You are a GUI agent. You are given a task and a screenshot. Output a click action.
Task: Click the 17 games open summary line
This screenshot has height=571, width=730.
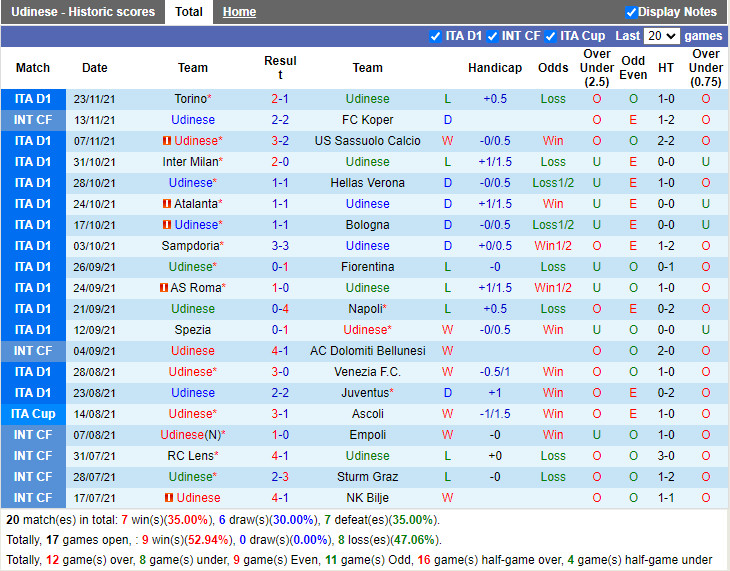[x=224, y=540]
